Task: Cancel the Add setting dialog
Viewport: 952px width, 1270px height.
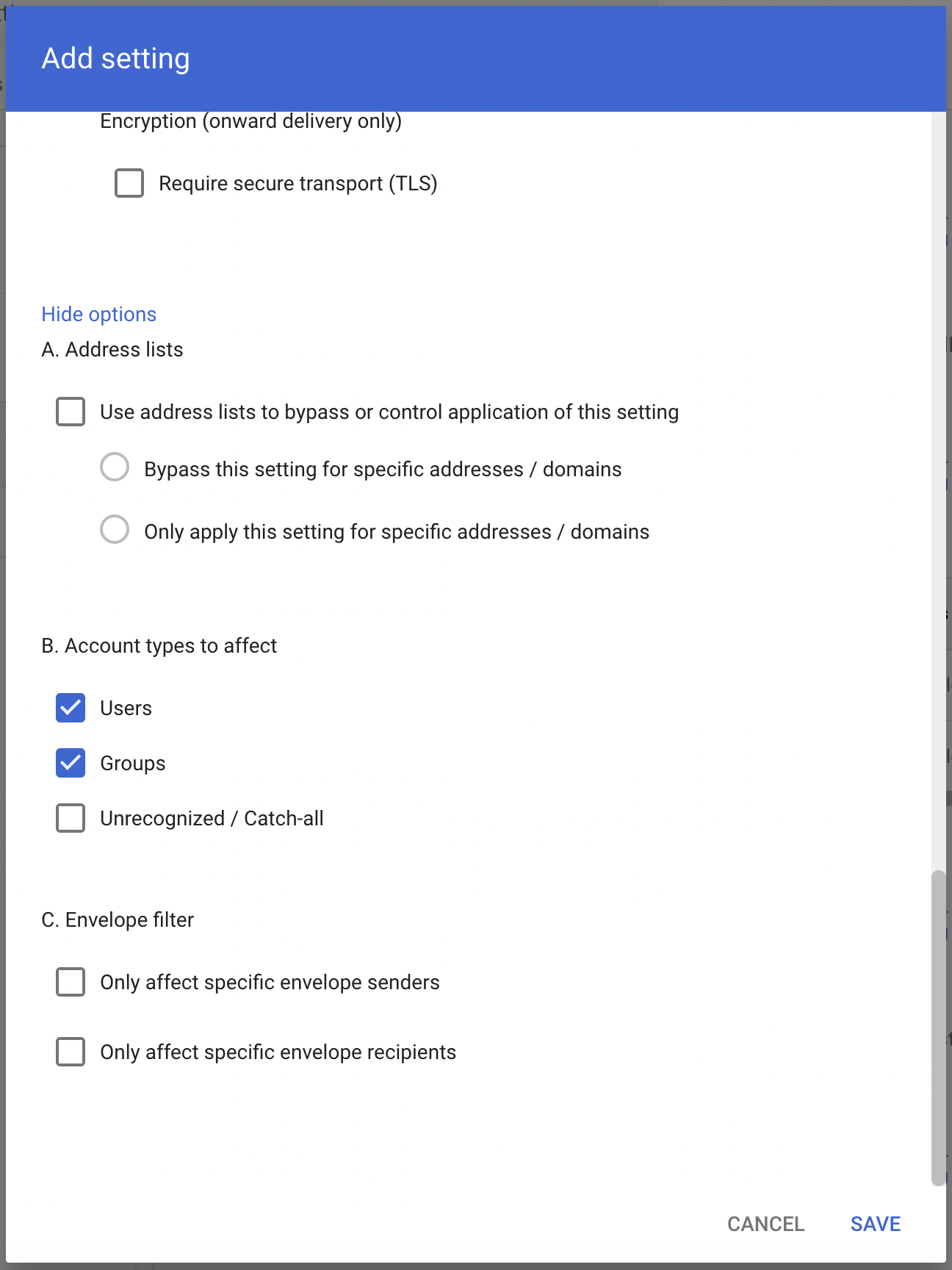Action: click(766, 1224)
